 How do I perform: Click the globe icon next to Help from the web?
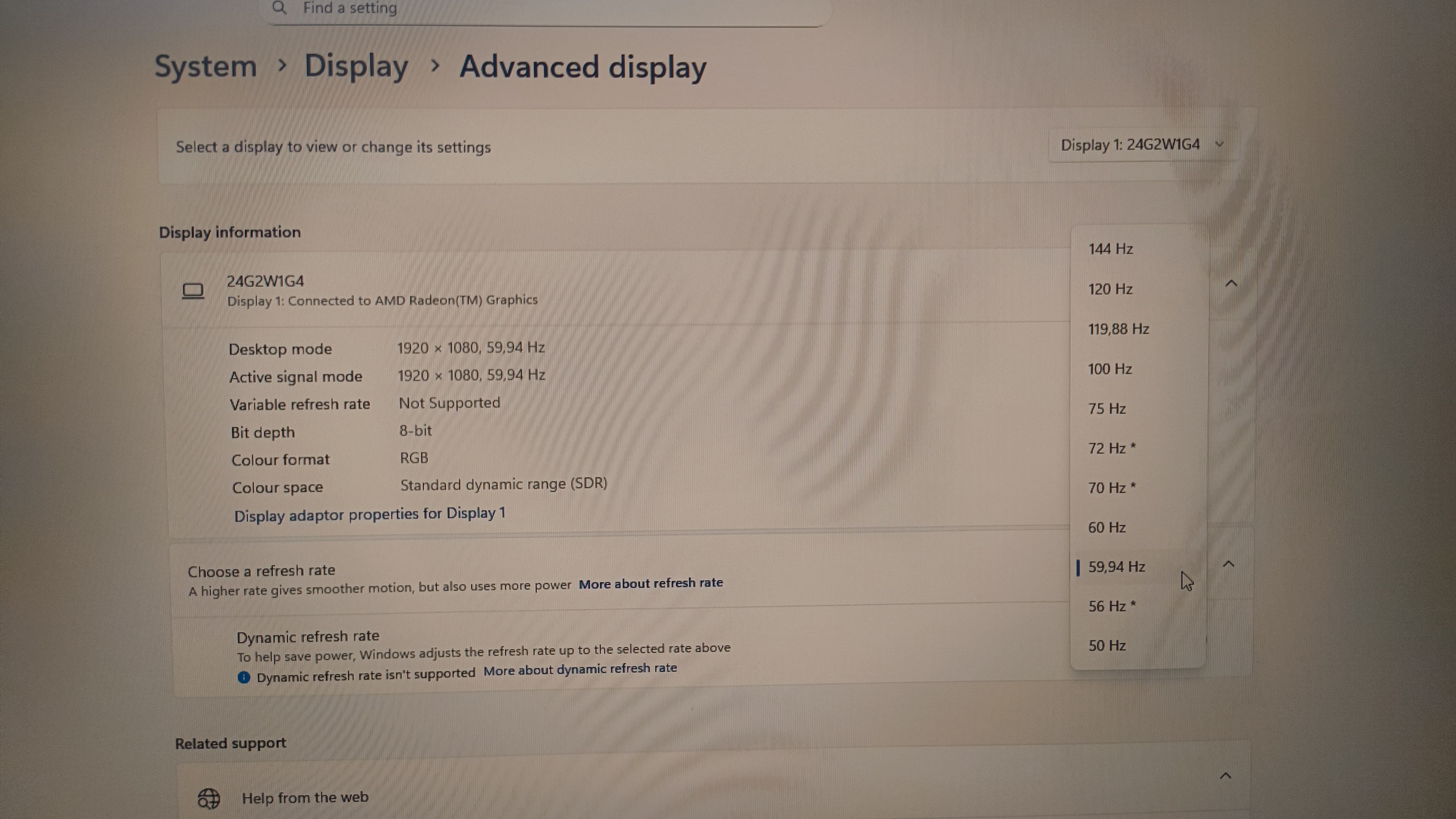(208, 799)
